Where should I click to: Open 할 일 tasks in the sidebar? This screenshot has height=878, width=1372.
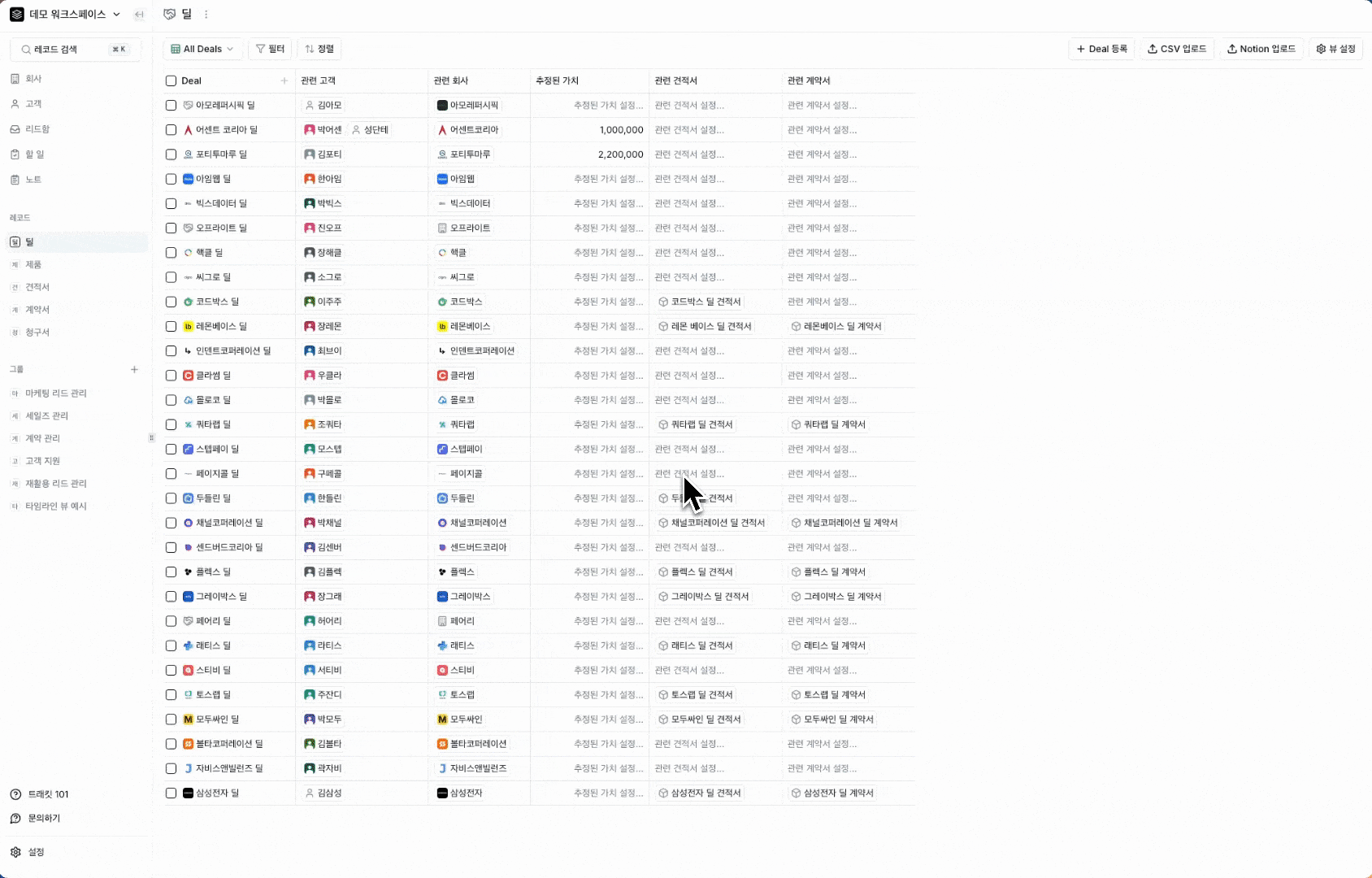point(34,154)
